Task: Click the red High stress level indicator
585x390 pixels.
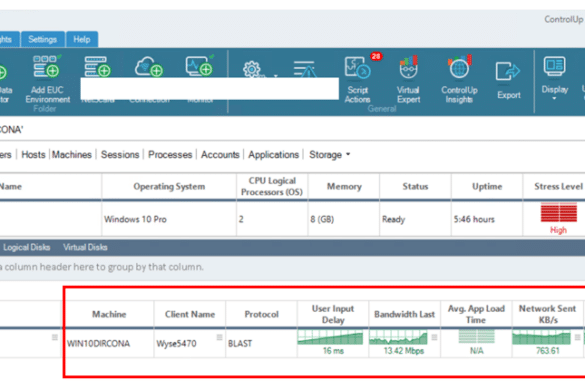Action: 559,218
